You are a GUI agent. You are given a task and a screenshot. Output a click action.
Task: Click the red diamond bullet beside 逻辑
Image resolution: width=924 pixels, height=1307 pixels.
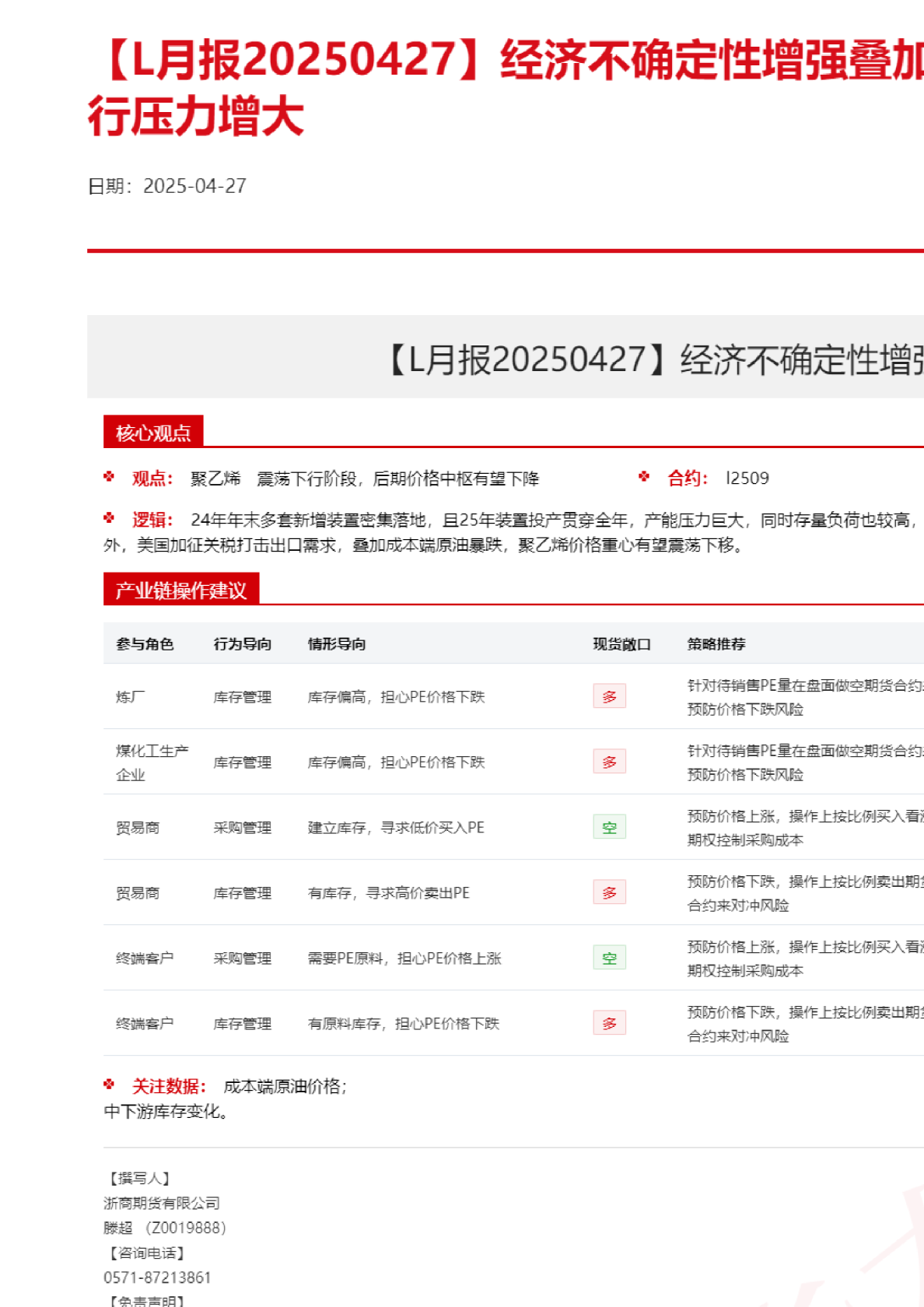click(x=109, y=518)
